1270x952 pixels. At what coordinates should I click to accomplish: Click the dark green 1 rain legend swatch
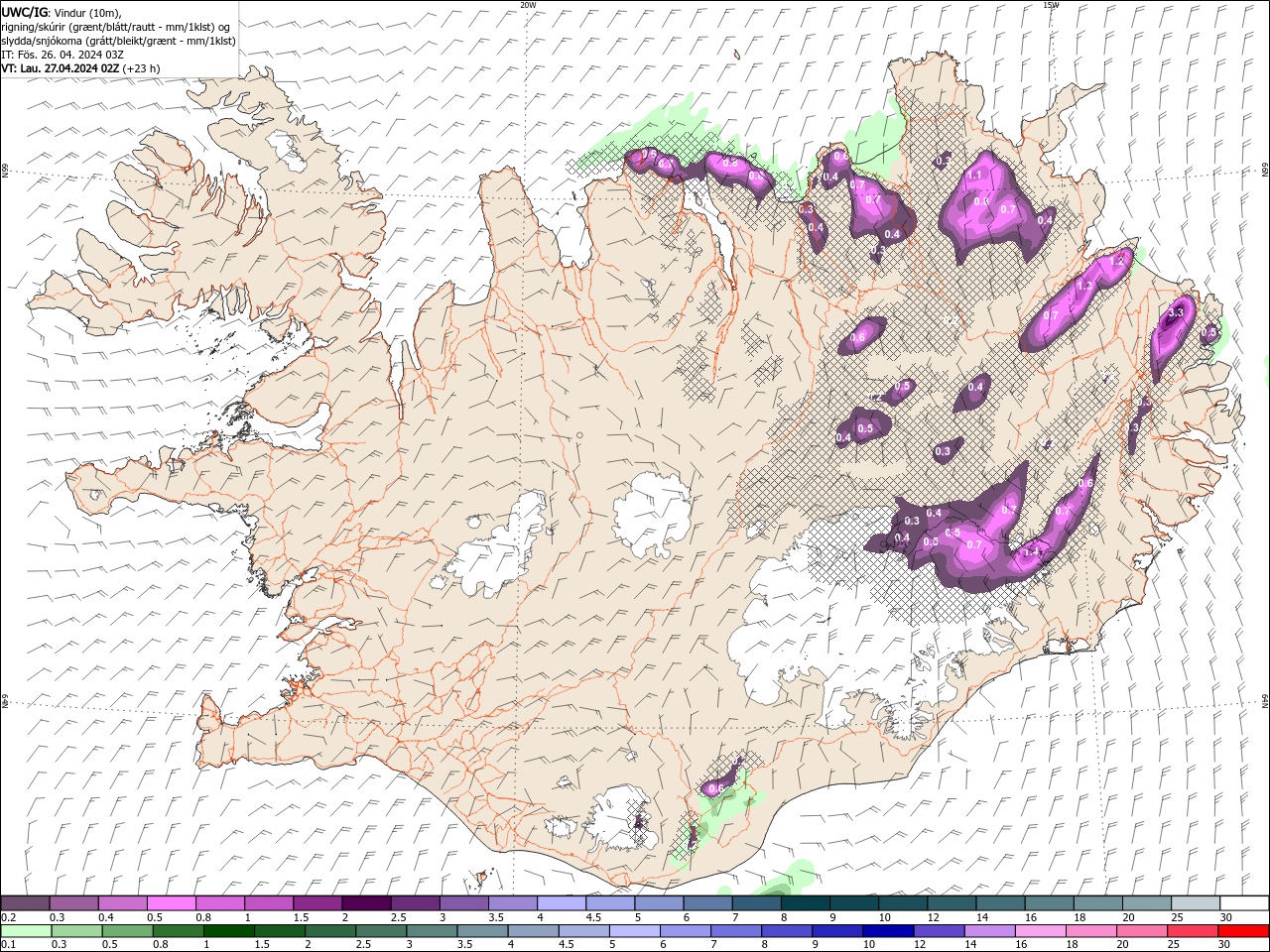tap(228, 931)
